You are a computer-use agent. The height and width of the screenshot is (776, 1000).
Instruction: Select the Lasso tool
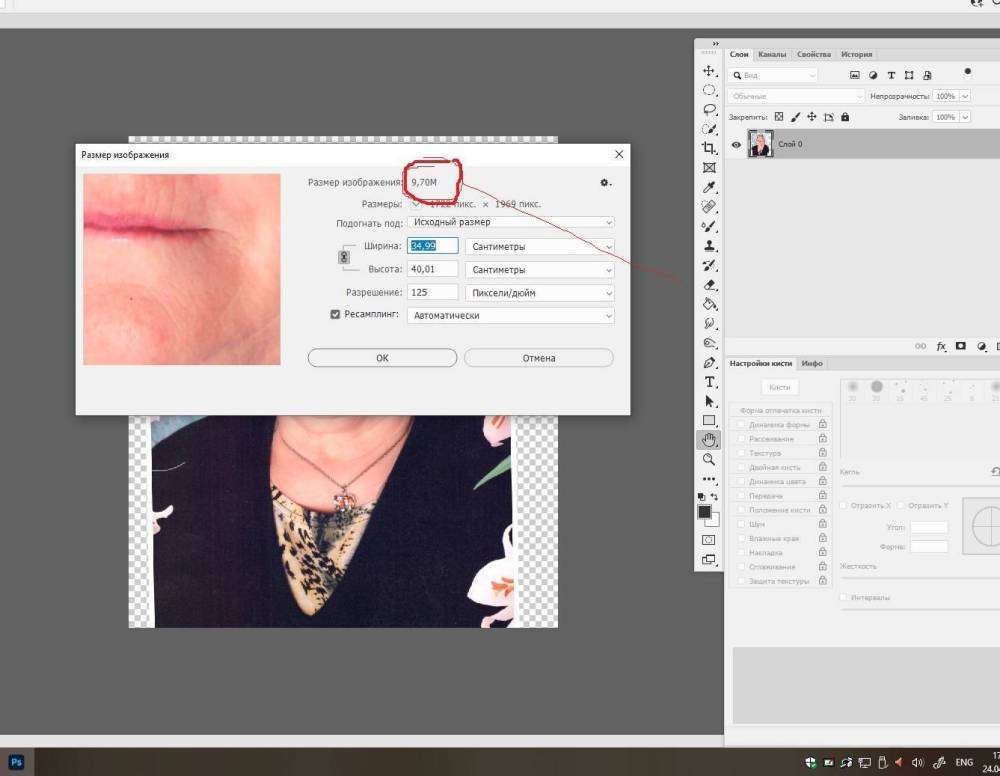(x=709, y=109)
